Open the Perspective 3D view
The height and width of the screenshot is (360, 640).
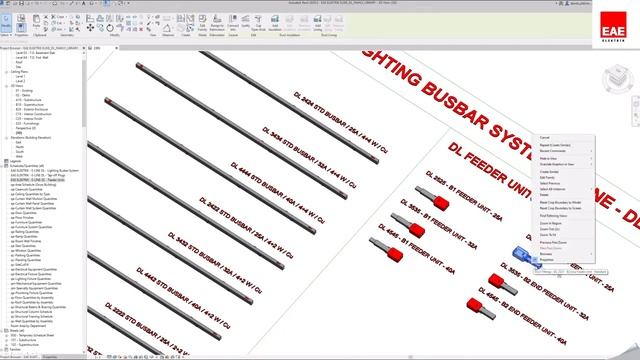26,128
